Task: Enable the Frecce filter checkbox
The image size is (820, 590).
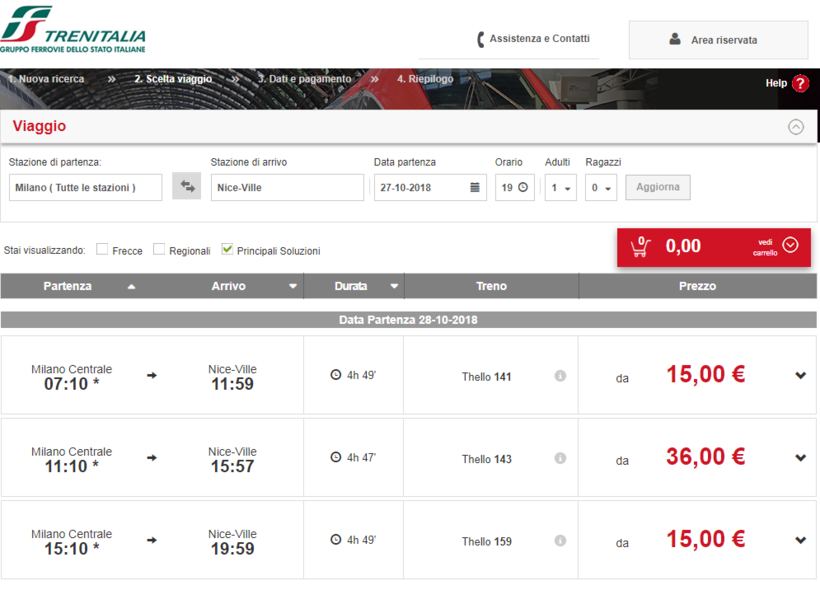Action: click(102, 250)
